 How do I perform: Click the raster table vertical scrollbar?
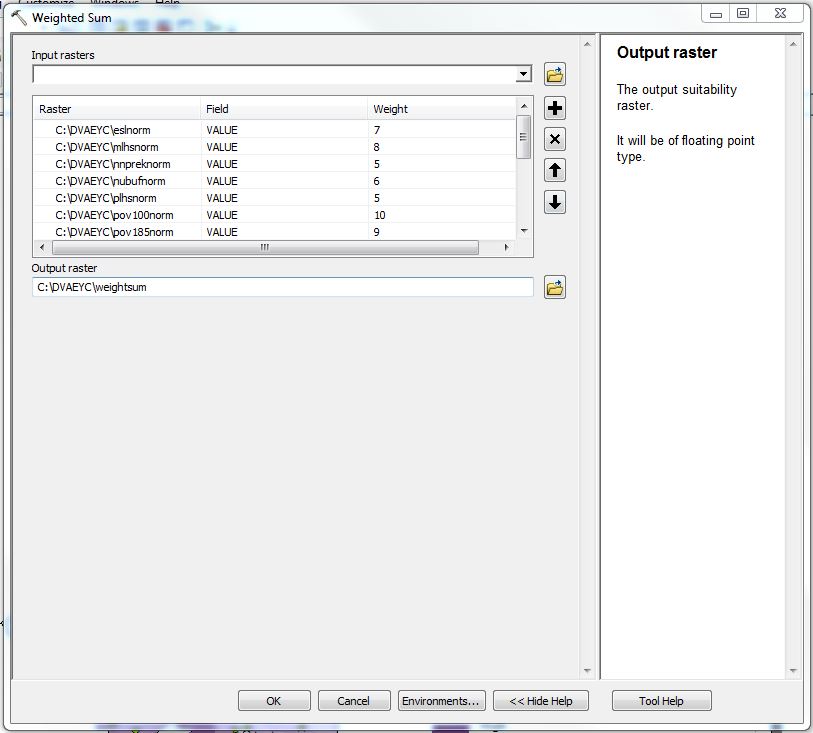(523, 136)
